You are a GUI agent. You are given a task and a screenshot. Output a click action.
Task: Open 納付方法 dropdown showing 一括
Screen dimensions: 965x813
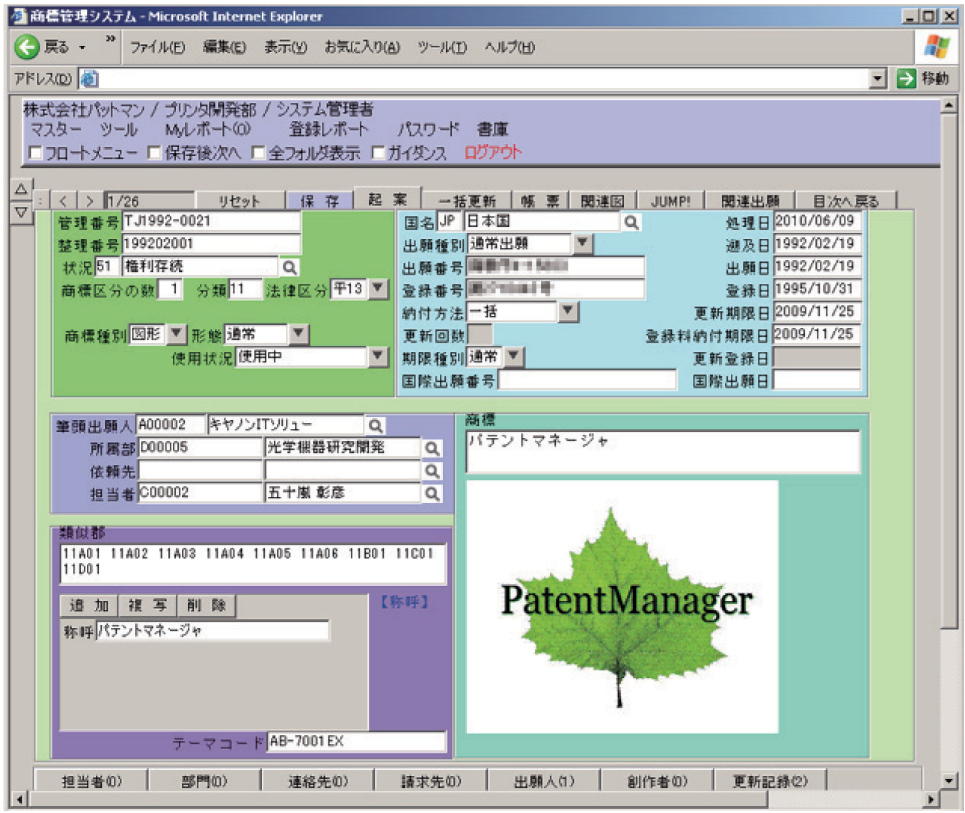click(567, 311)
